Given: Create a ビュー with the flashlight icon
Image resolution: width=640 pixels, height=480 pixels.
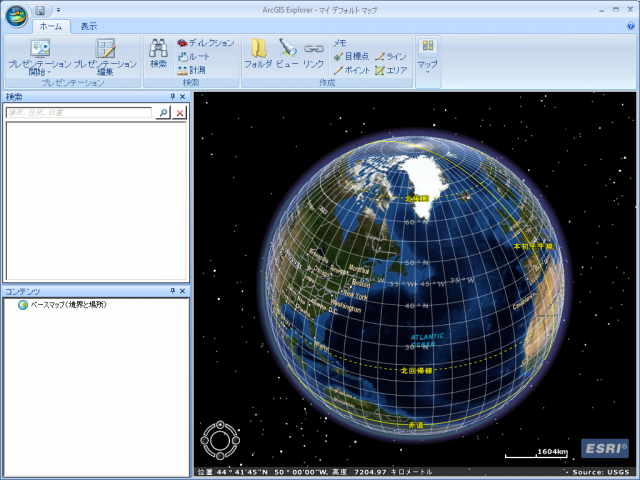Looking at the screenshot, I should 288,53.
